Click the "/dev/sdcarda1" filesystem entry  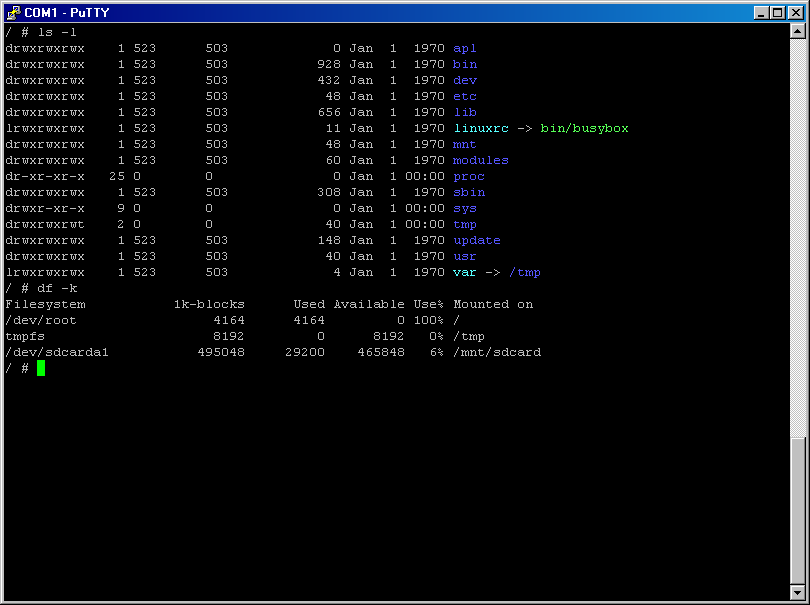click(x=57, y=352)
